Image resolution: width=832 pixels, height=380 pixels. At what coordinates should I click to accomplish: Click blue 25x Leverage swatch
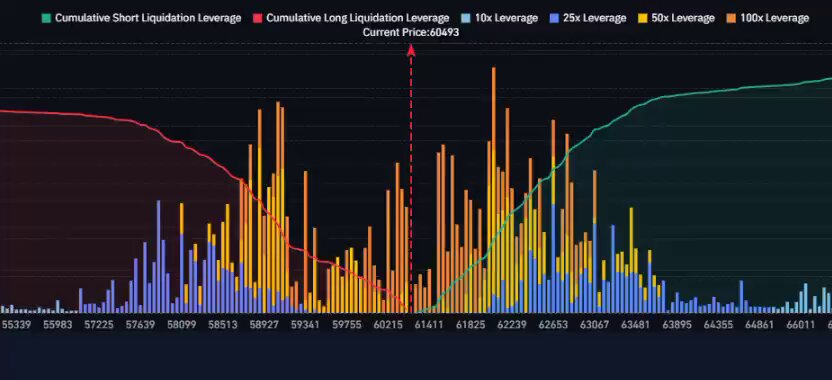[x=554, y=18]
